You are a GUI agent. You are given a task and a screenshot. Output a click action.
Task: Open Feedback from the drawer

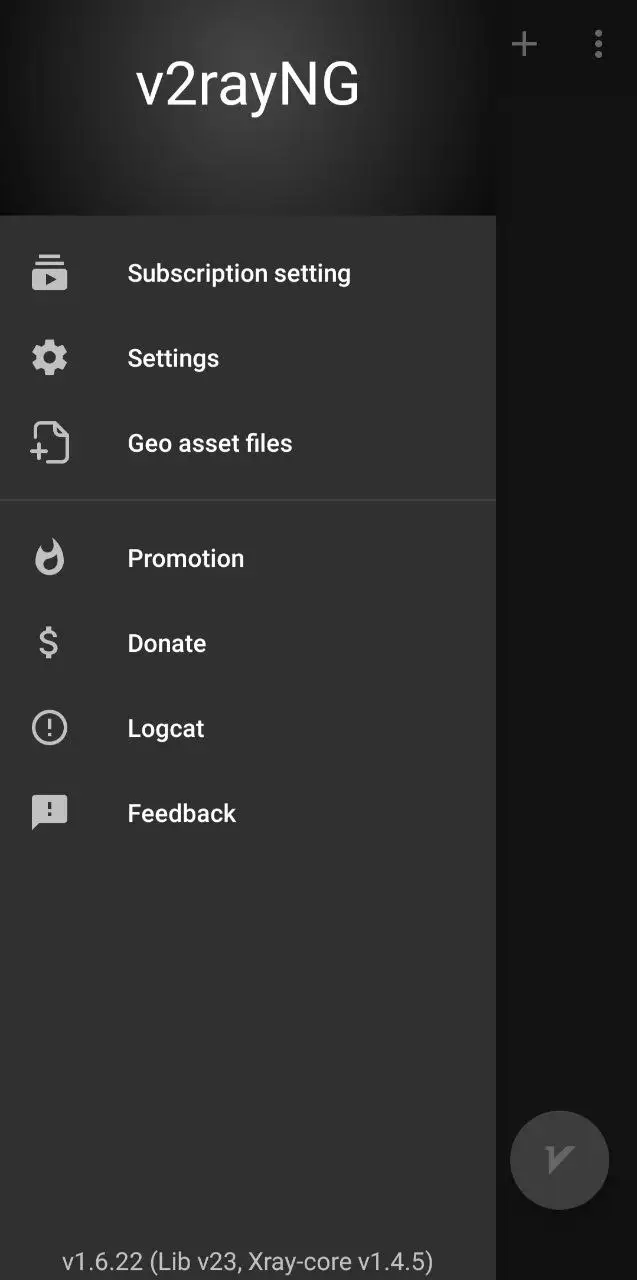tap(248, 813)
